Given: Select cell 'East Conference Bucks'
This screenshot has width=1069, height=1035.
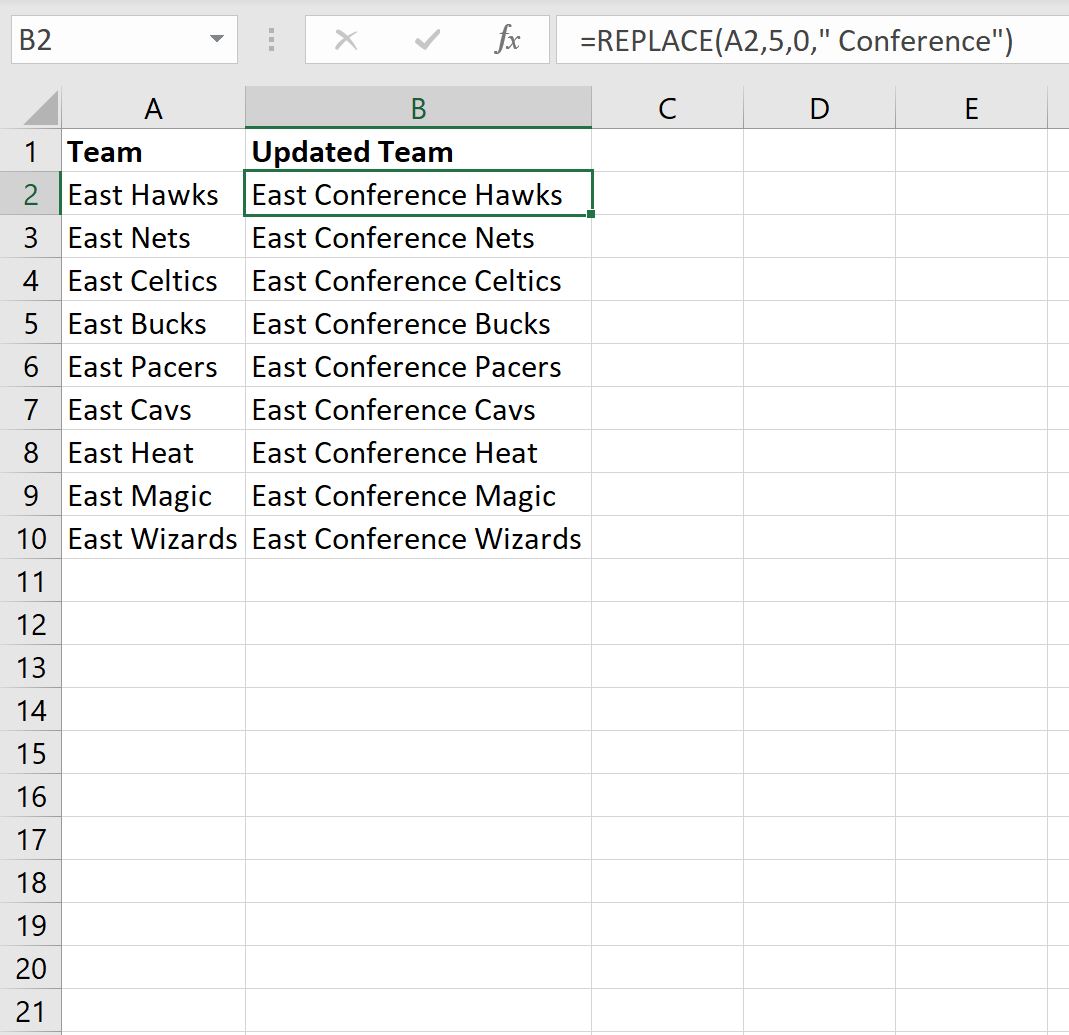Looking at the screenshot, I should [419, 323].
